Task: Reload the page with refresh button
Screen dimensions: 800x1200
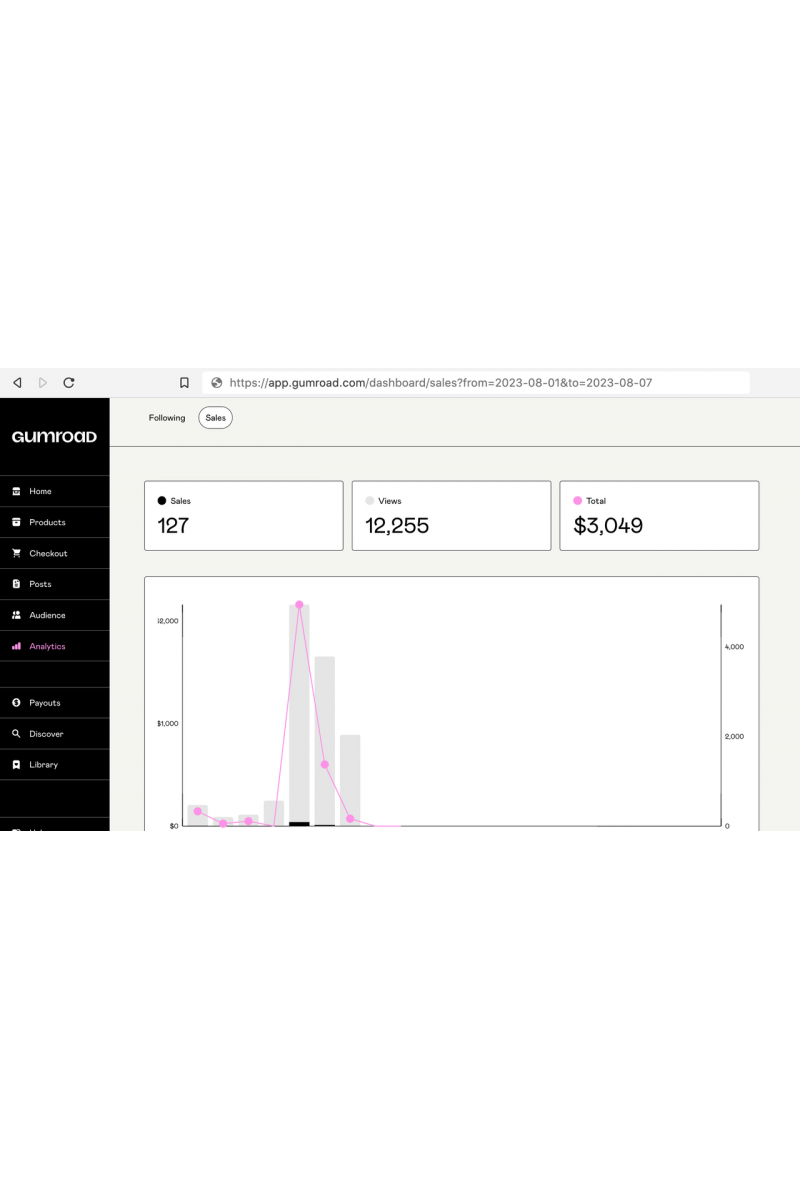Action: click(x=69, y=382)
